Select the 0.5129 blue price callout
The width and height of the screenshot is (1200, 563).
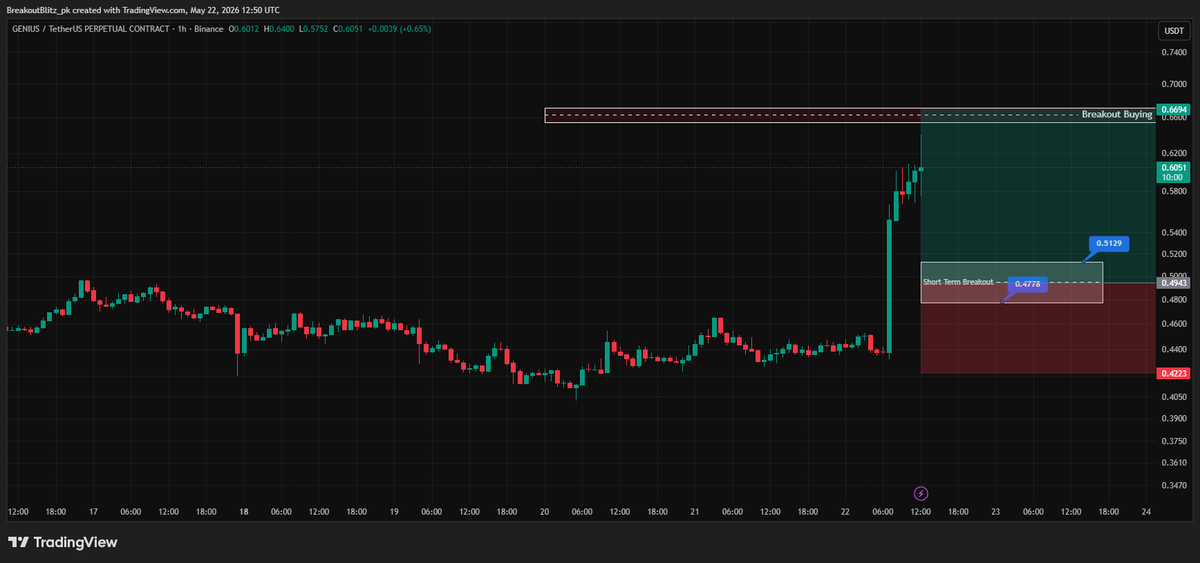click(x=1109, y=243)
